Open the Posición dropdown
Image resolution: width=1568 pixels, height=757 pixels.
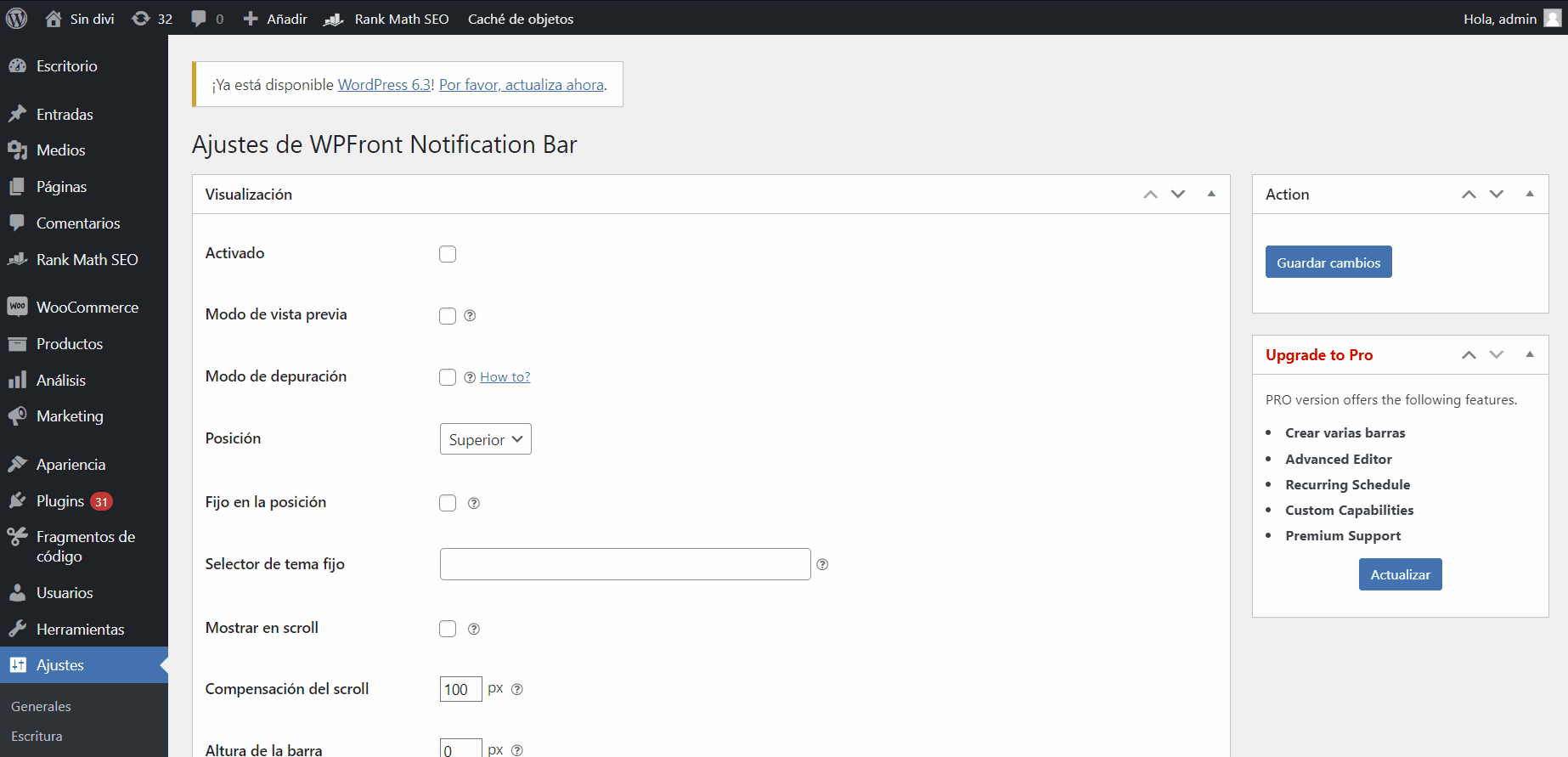coord(485,439)
